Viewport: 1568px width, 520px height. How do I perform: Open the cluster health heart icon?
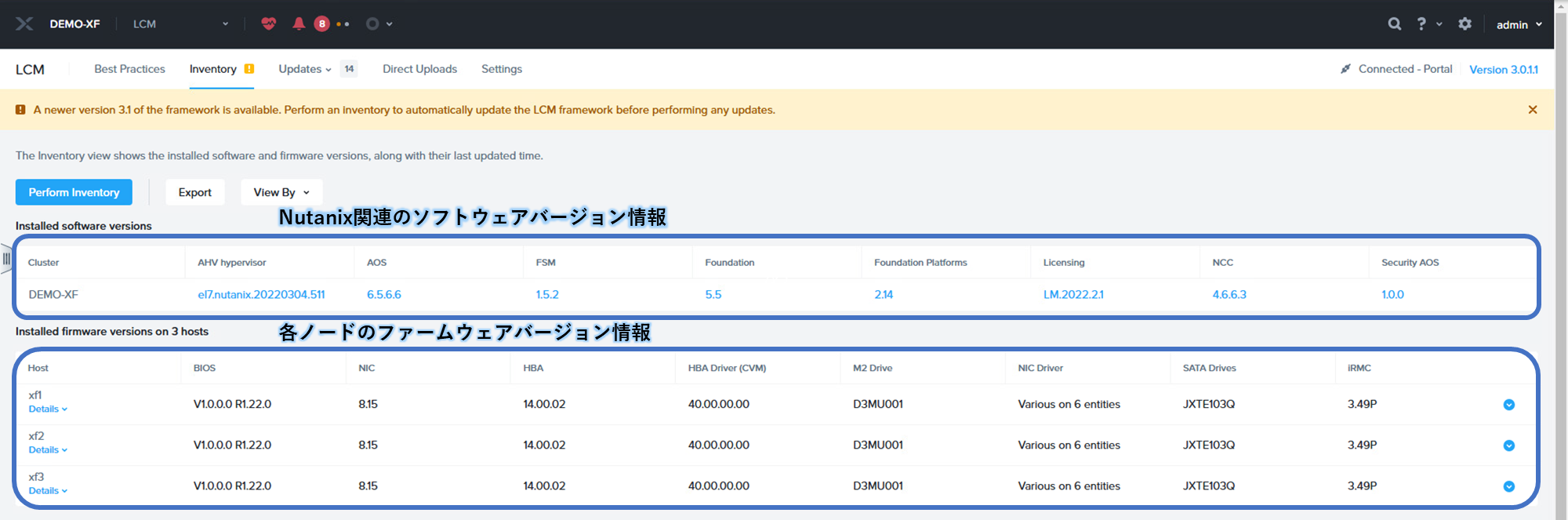point(269,24)
